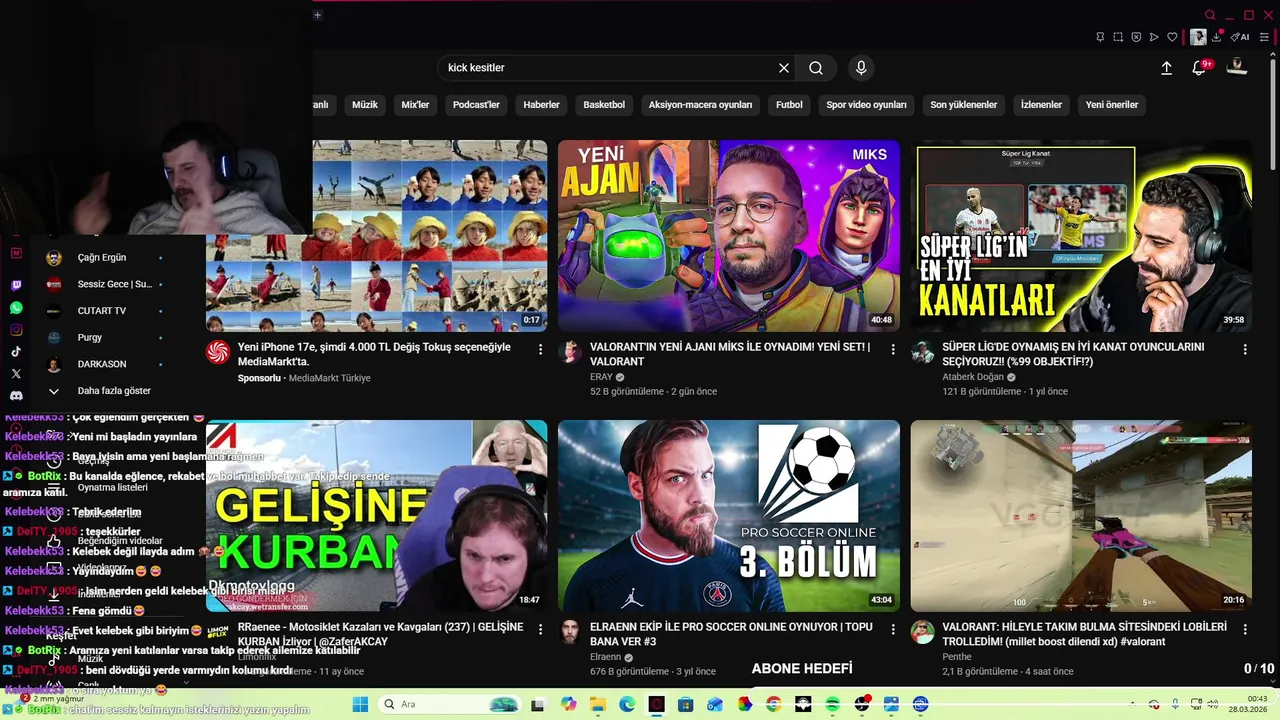This screenshot has height=720, width=1280.
Task: Open the YouTube upload/create icon
Action: click(1166, 68)
